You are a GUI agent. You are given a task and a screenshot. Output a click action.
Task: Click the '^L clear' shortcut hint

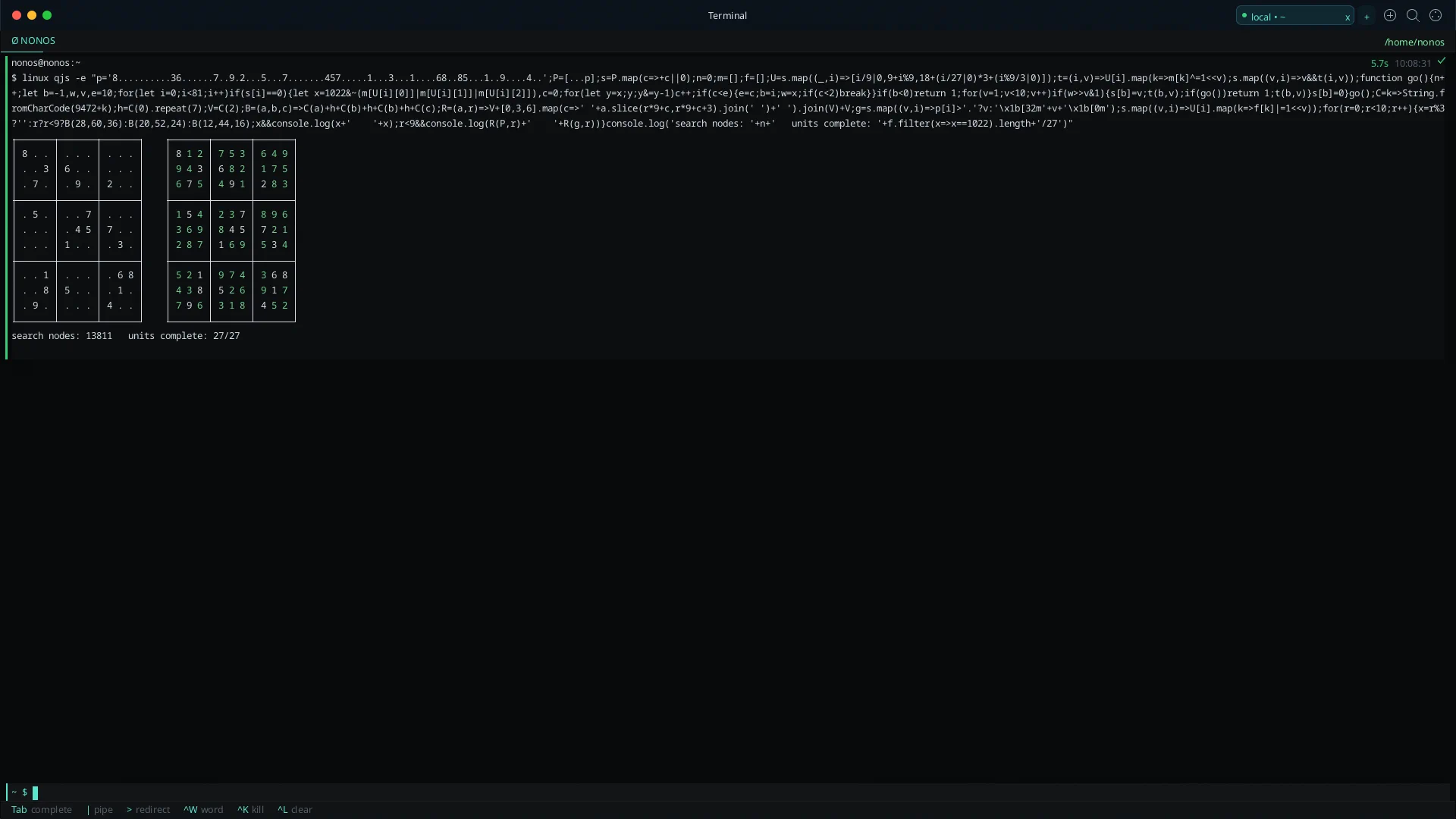(294, 810)
